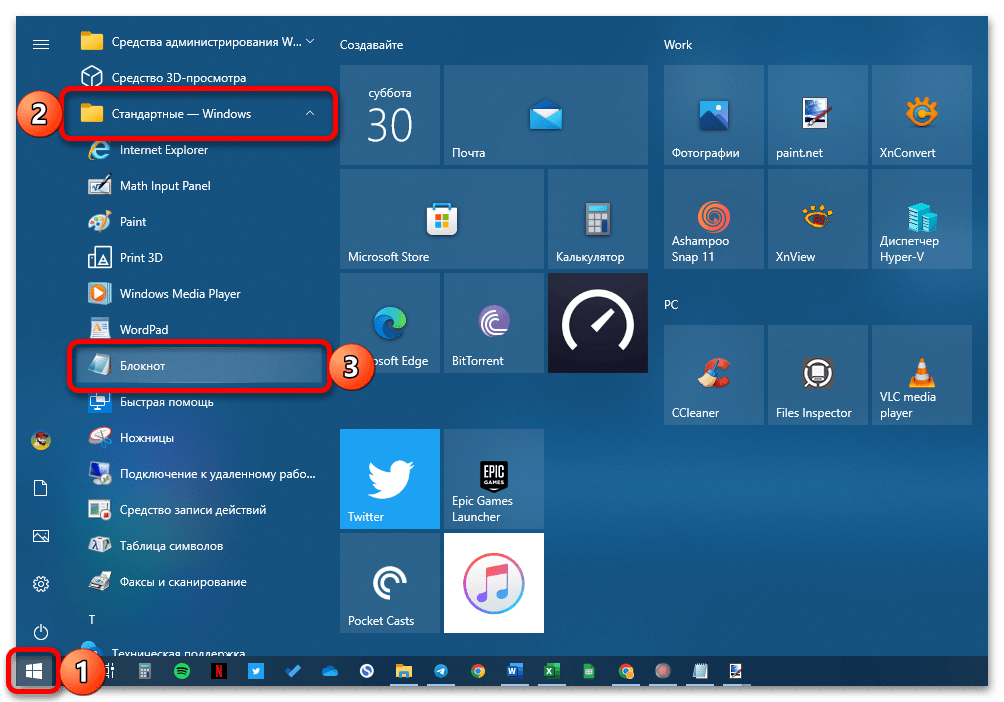Open the Калькулятор tile
Screen dimensions: 1004x702
pyautogui.click(x=598, y=219)
